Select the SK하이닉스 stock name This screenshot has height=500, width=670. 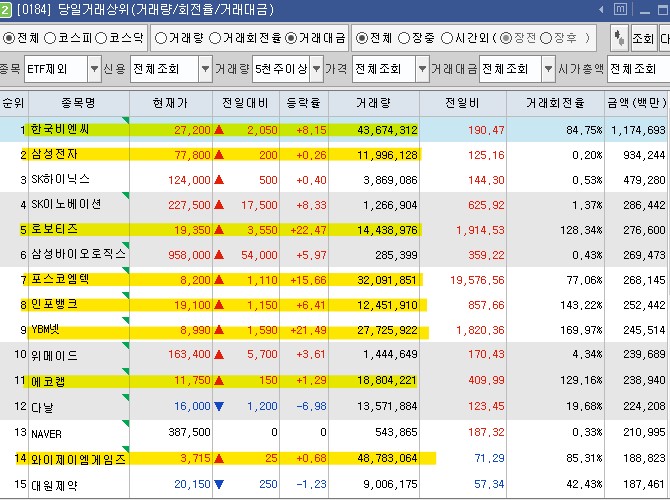click(60, 179)
